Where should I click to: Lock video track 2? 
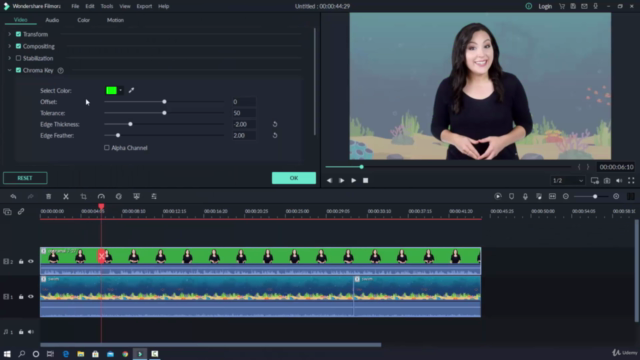point(21,261)
